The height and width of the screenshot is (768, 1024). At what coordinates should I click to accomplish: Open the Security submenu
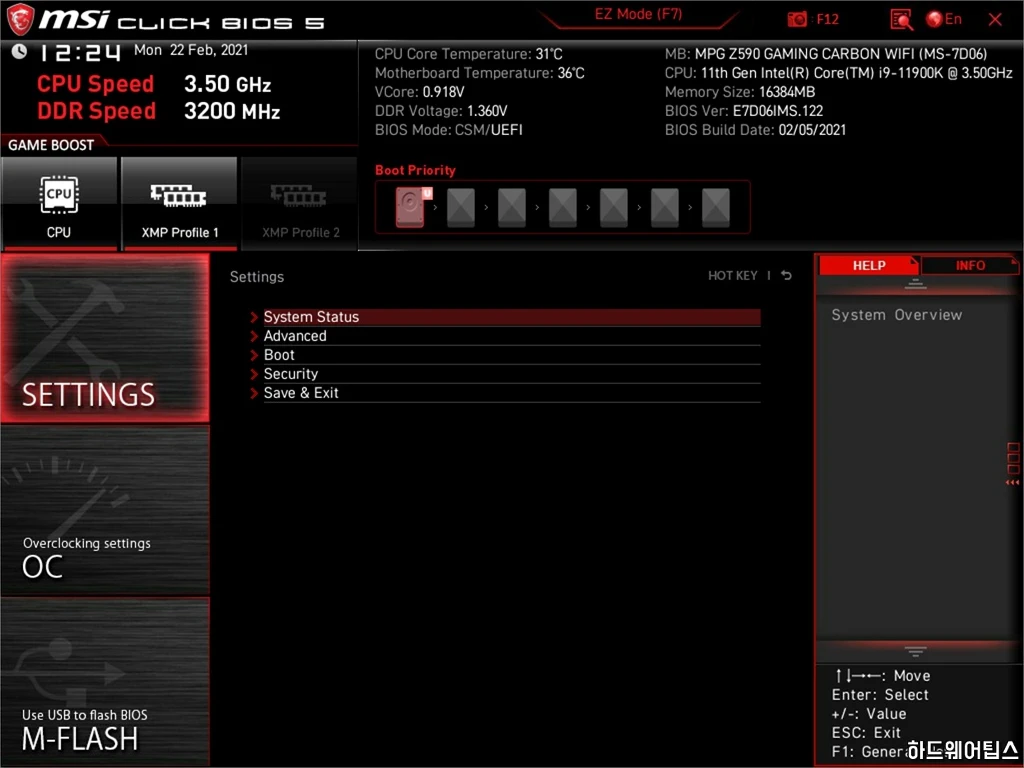pos(511,374)
